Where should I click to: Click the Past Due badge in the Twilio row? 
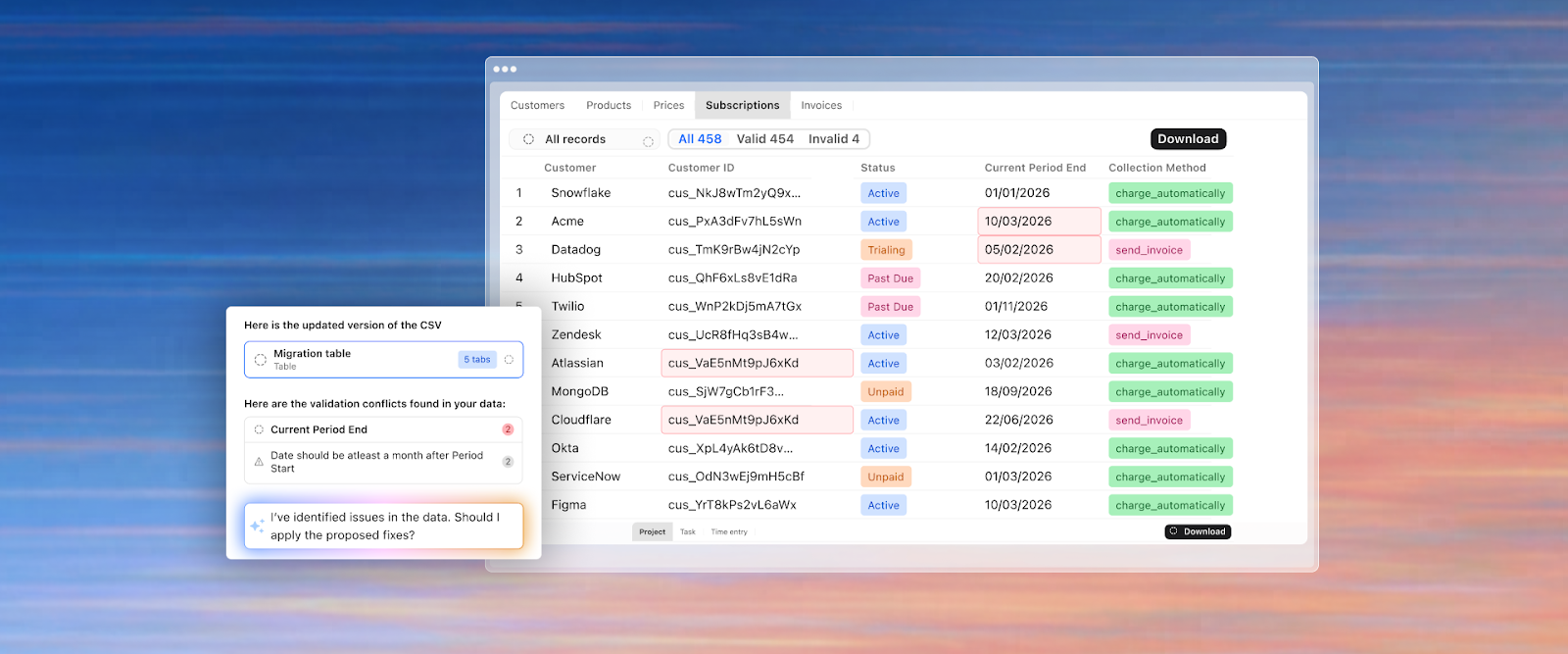(x=890, y=307)
